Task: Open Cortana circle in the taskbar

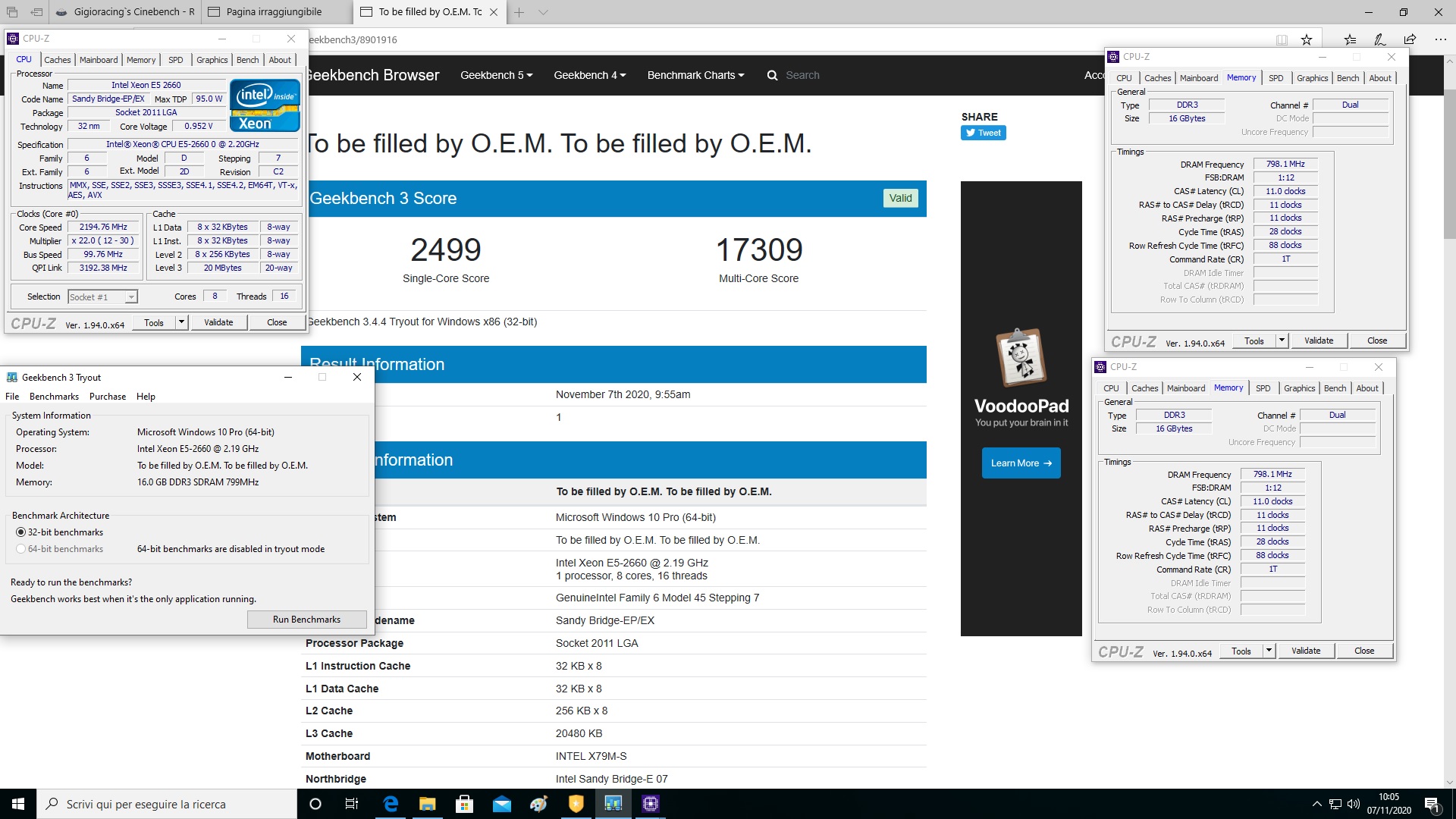Action: pos(315,804)
